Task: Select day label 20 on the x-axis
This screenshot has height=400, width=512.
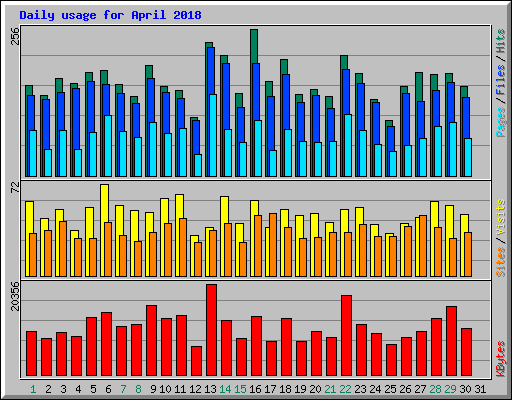Action: pos(315,389)
